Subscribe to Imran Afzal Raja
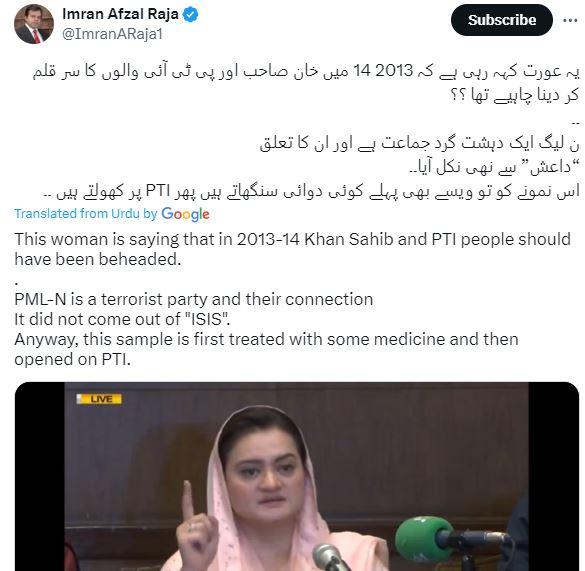The image size is (585, 571). 501,20
